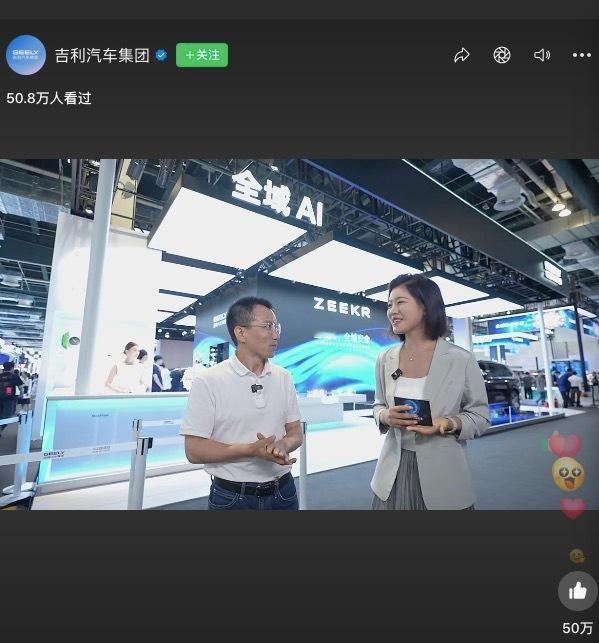Follow the channel with +关注 button
Image resolution: width=599 pixels, height=643 pixels.
[x=202, y=55]
